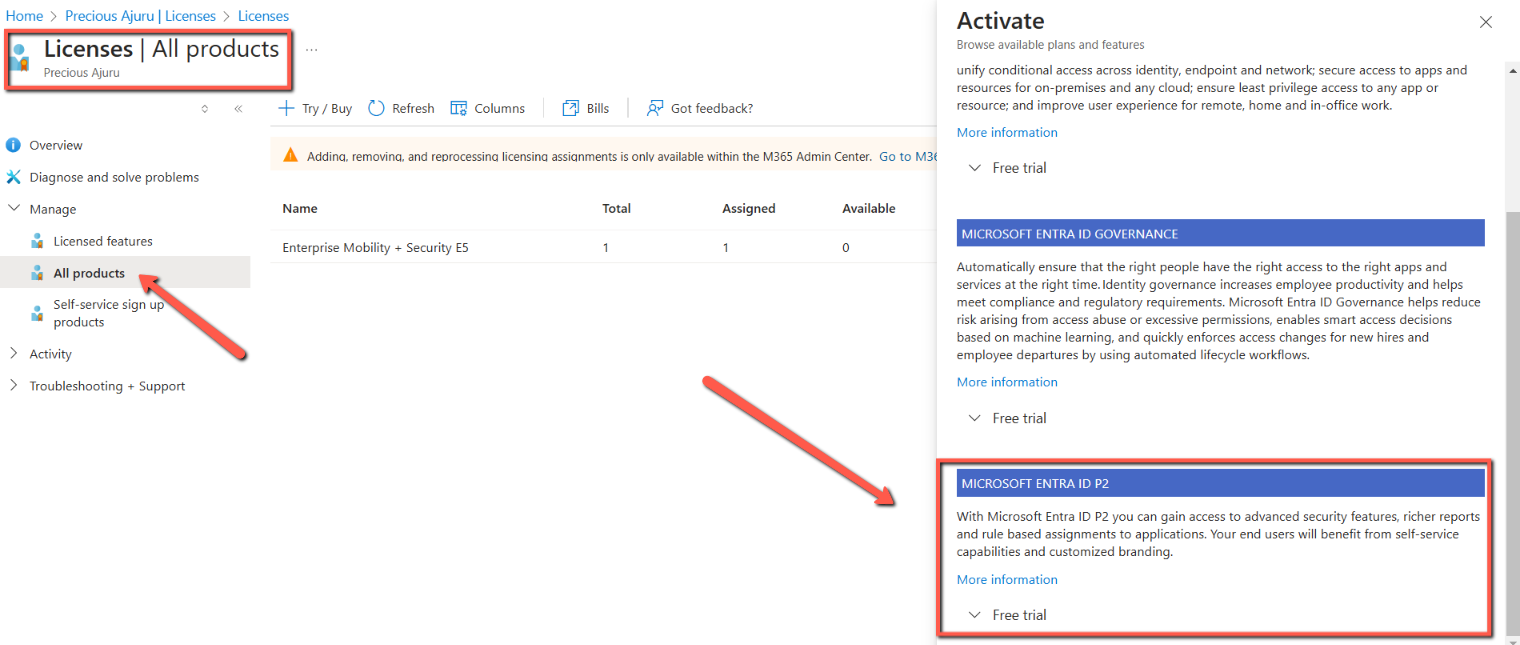1520x645 pixels.
Task: Expand Free trial under Entra ID P2
Action: coord(1008,615)
